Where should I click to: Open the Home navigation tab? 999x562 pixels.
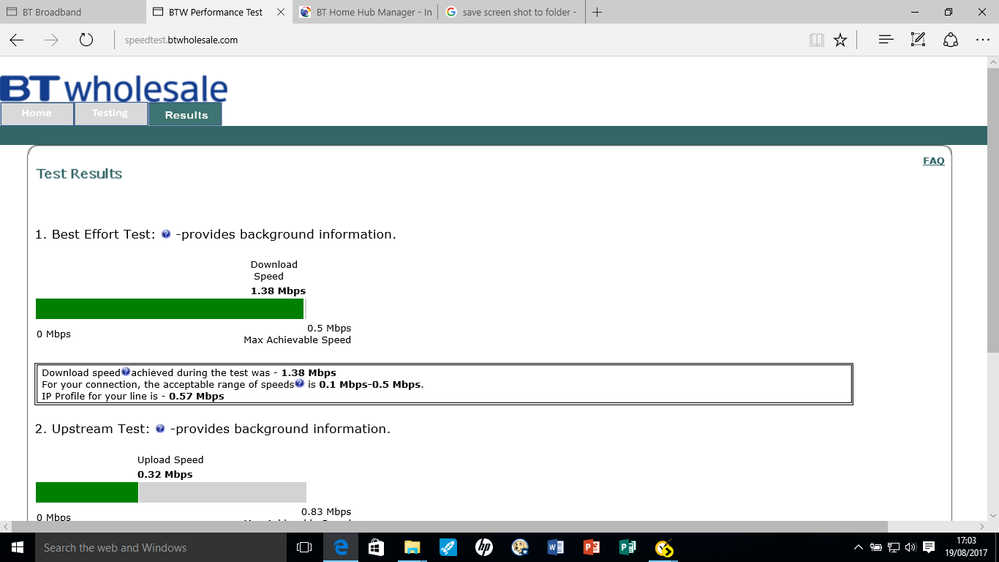(x=36, y=113)
